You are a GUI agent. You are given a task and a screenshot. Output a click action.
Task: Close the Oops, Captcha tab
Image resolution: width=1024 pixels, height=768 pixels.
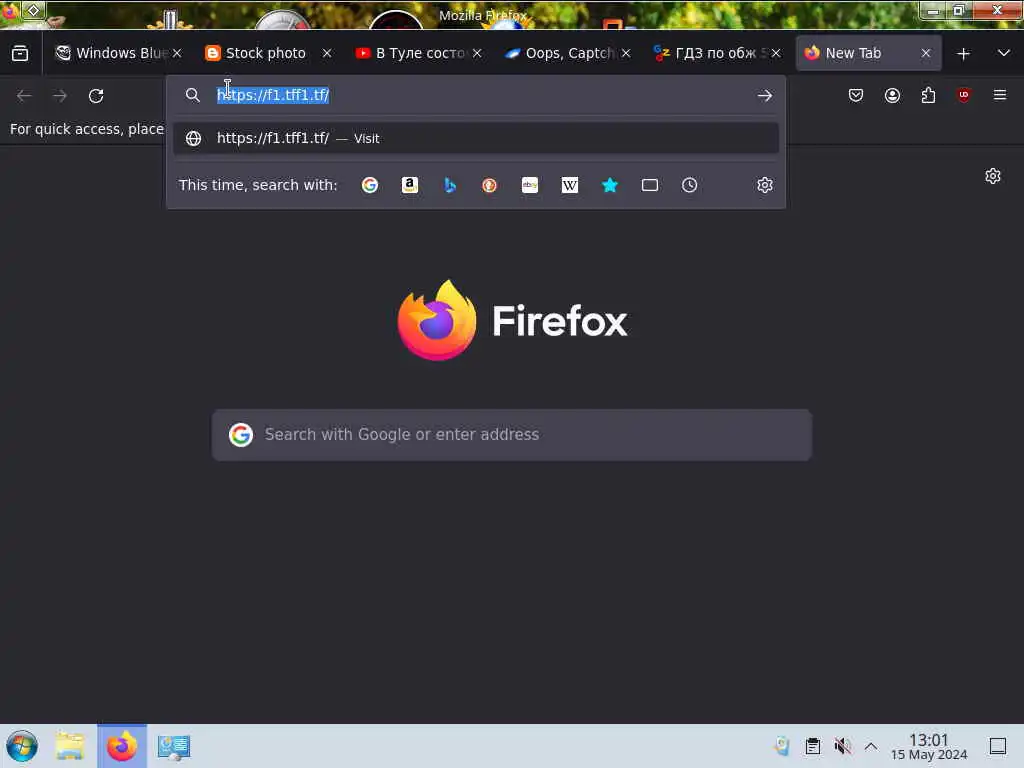(x=626, y=54)
